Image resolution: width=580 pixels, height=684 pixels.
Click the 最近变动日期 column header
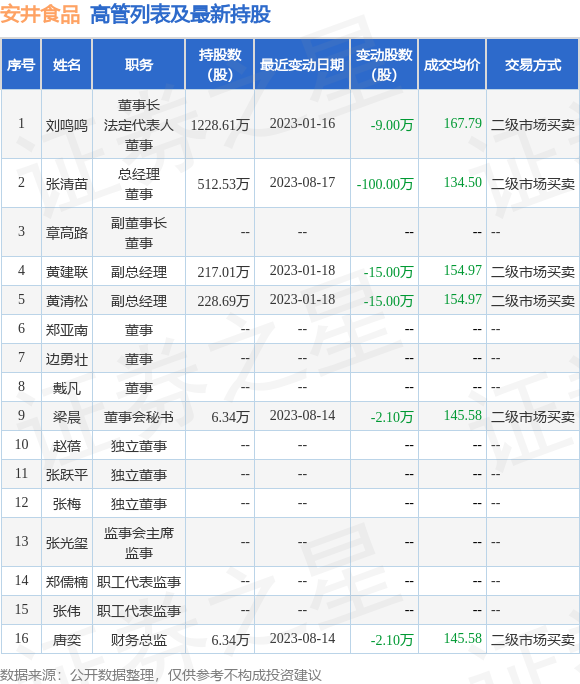[302, 65]
